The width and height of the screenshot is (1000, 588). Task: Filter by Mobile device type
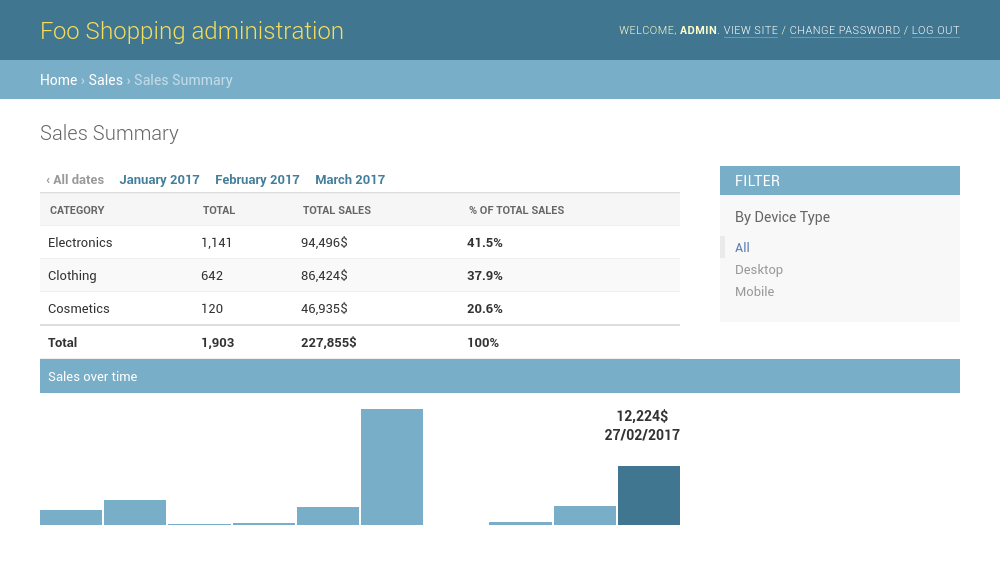(x=754, y=291)
